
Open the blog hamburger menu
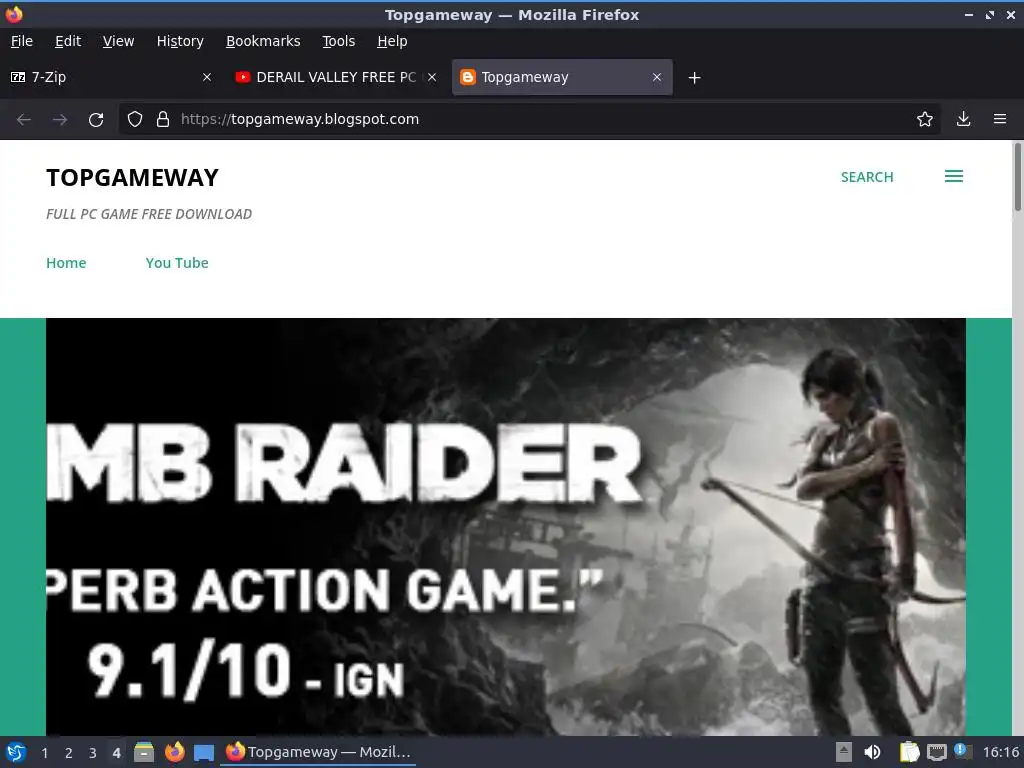click(x=954, y=176)
